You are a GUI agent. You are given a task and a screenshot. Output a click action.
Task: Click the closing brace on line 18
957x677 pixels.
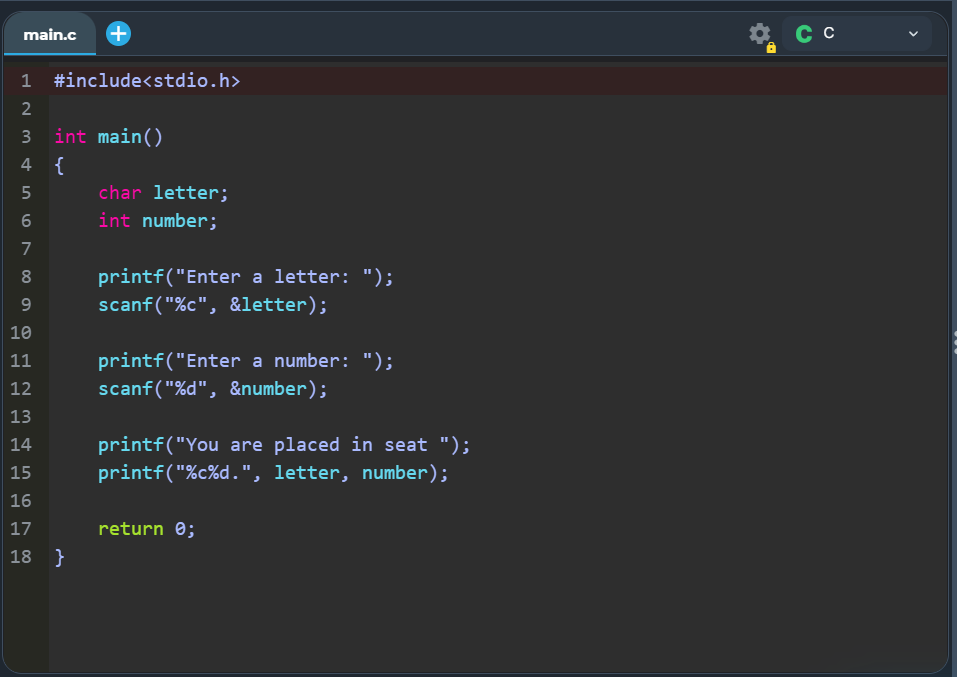tap(60, 556)
